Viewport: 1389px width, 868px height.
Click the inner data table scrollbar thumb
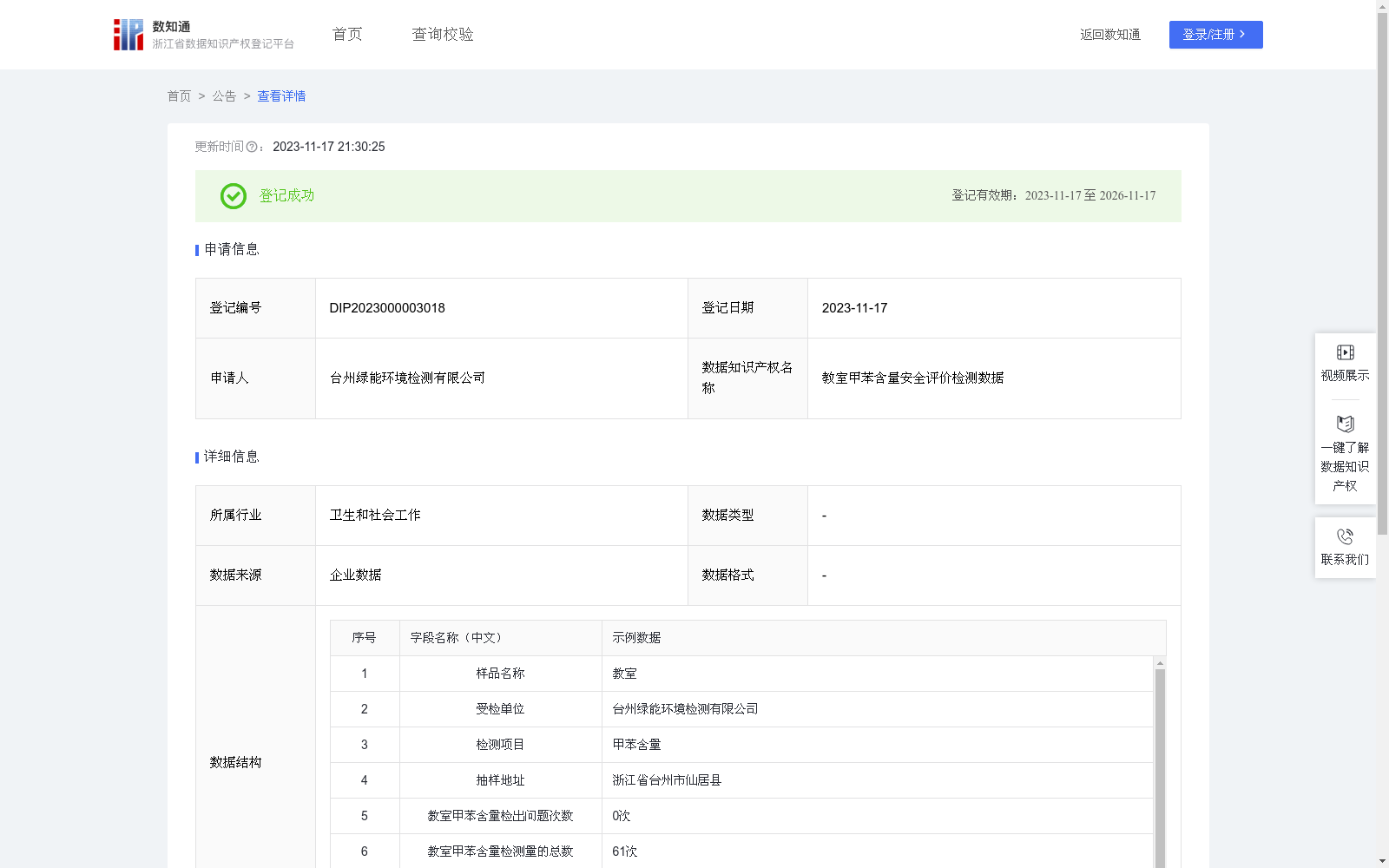1160,768
